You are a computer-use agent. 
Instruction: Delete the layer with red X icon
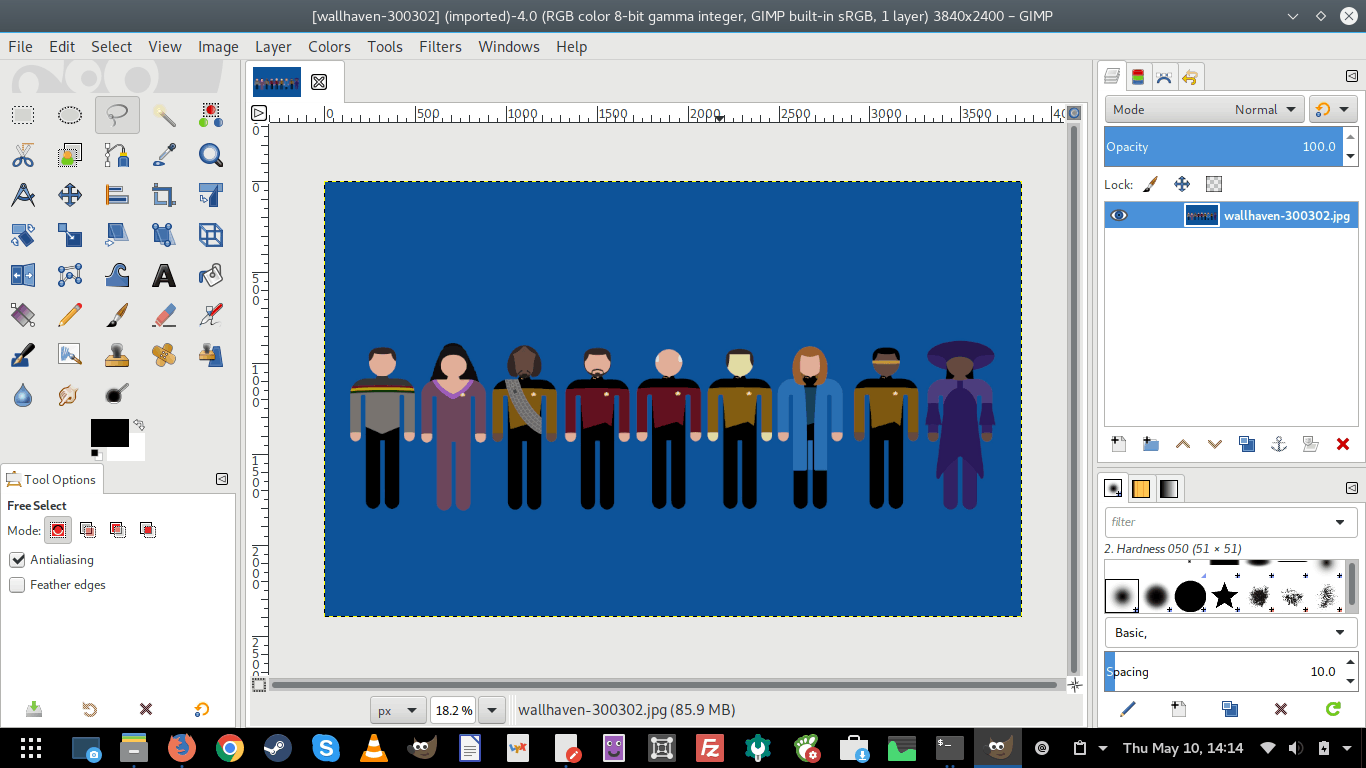pyautogui.click(x=1342, y=444)
